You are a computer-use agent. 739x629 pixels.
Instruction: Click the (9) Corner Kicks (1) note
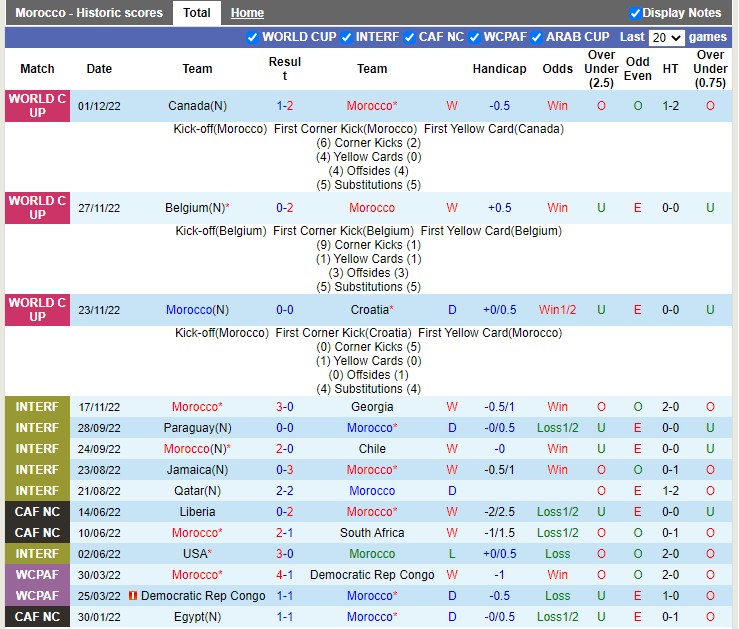point(369,245)
